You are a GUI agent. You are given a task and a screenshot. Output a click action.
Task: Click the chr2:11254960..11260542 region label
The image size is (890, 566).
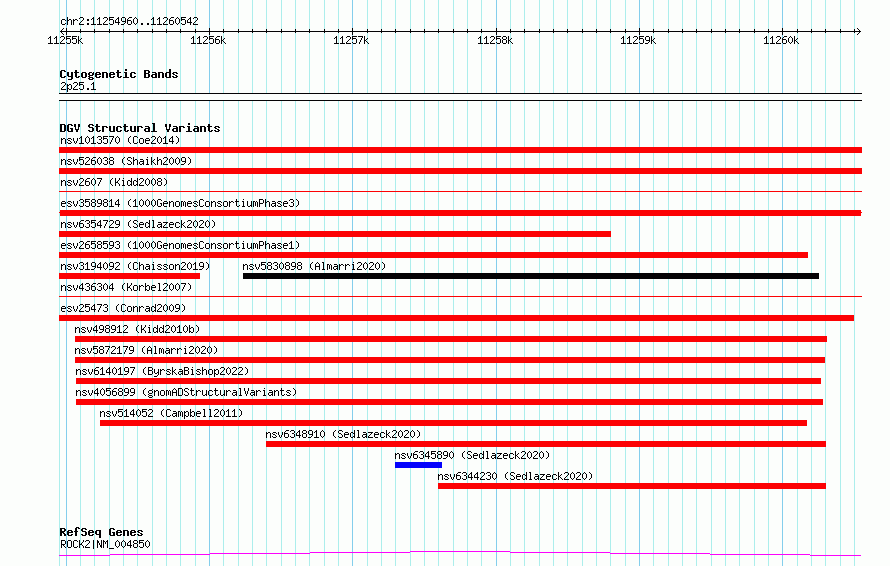point(129,21)
